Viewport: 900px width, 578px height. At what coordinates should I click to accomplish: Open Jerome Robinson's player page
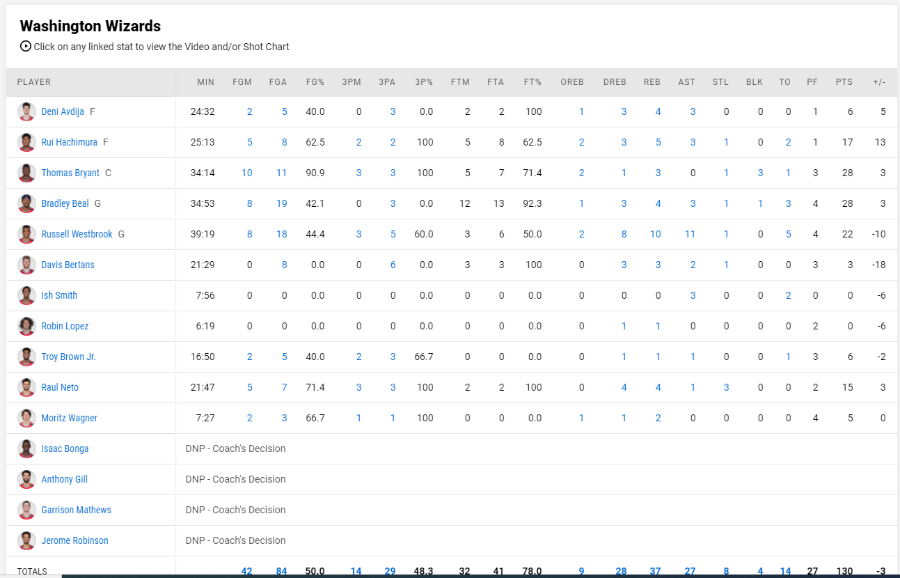[x=75, y=540]
